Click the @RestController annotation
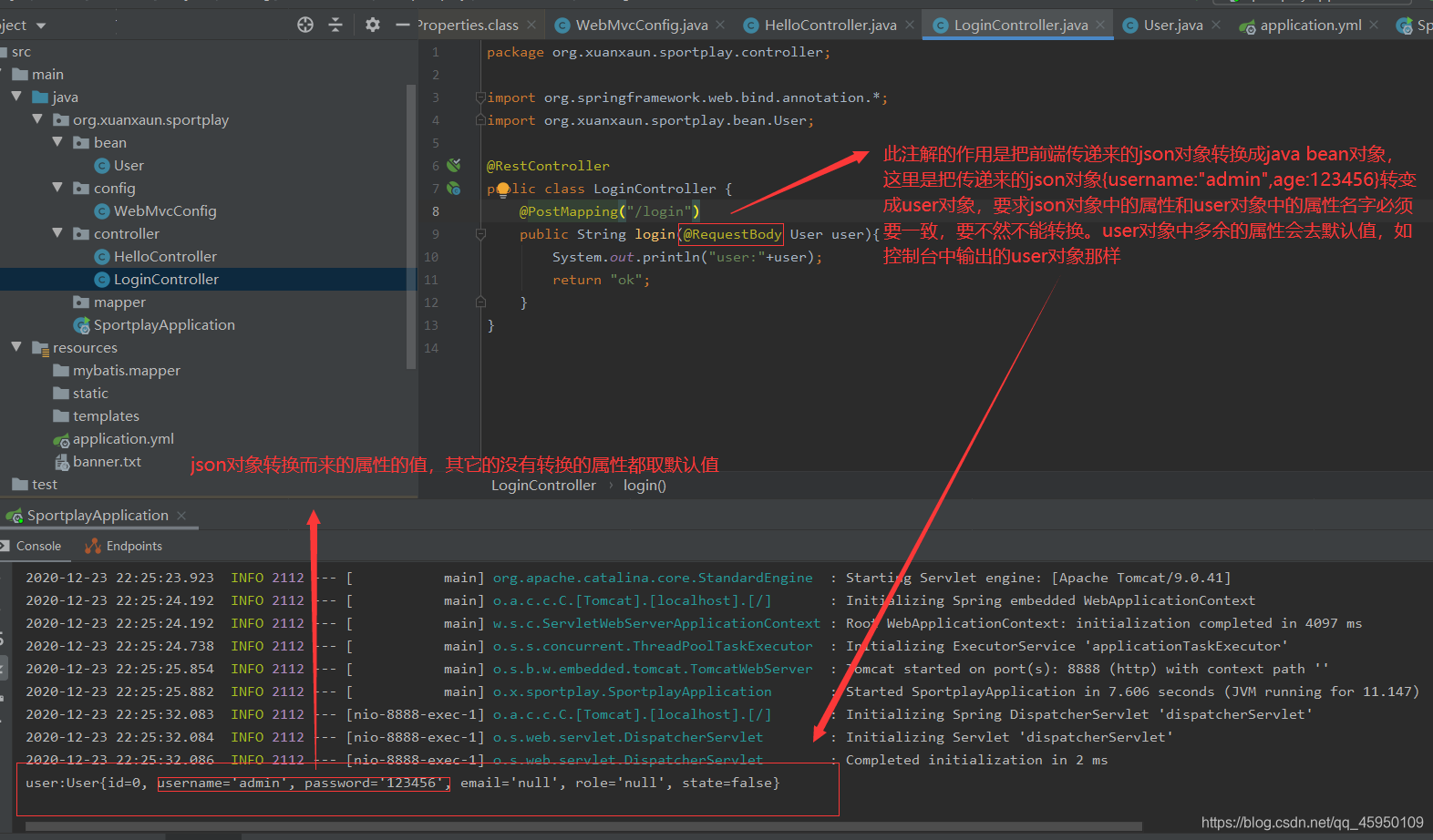The height and width of the screenshot is (840, 1433). coord(548,166)
